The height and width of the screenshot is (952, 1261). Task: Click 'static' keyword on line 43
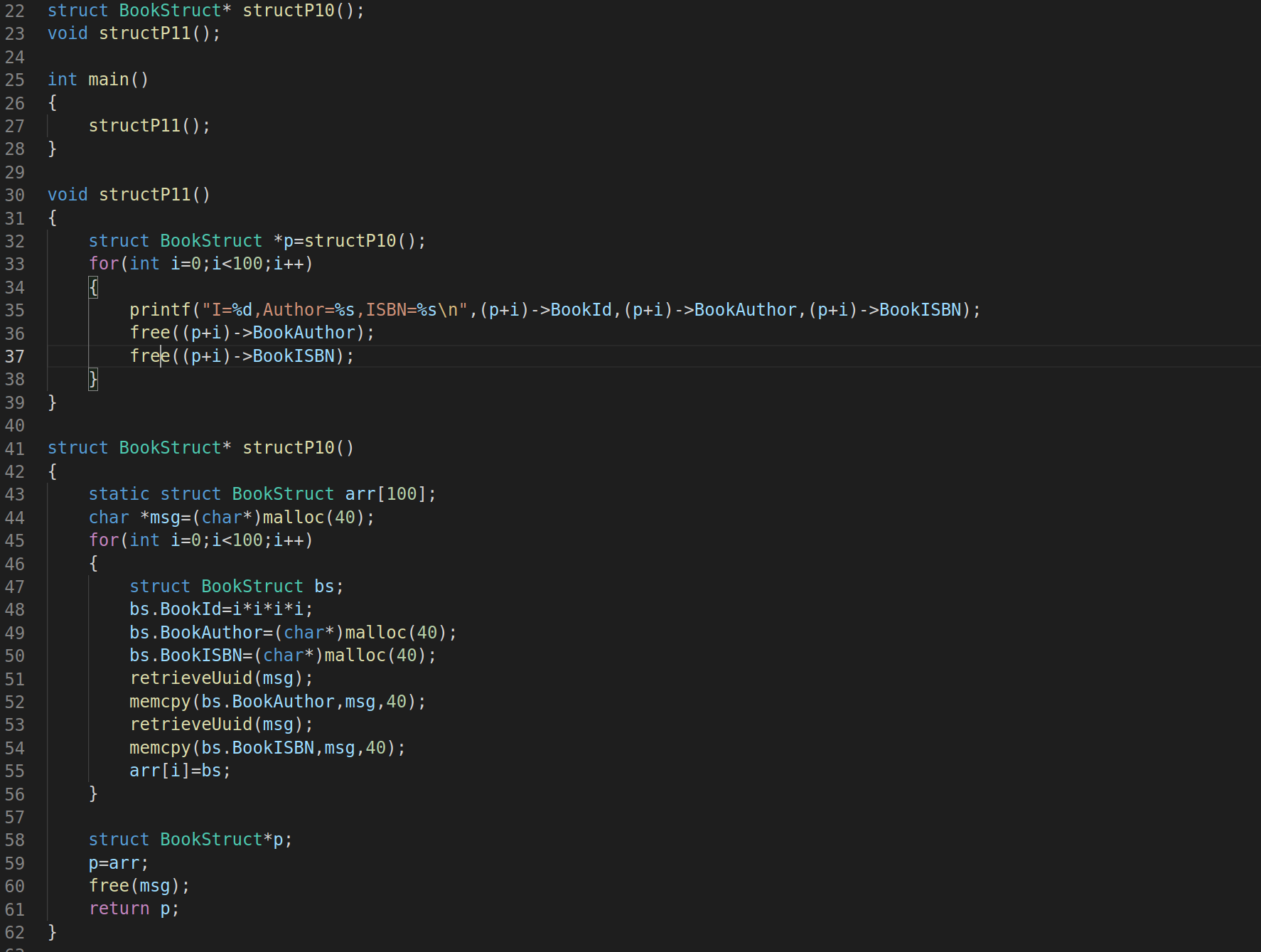click(x=119, y=494)
